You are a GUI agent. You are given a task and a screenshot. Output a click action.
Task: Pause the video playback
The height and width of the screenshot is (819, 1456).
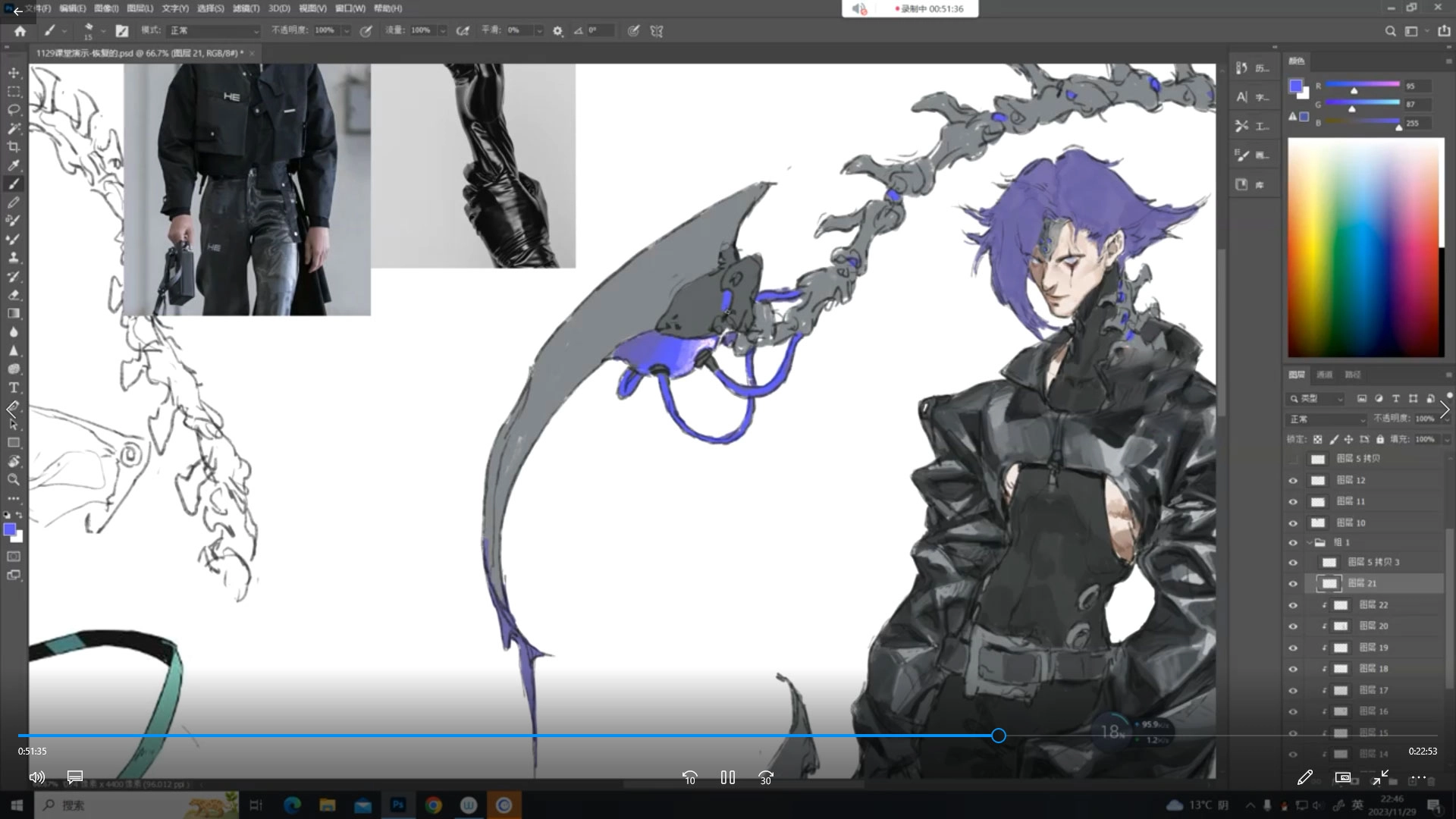727,777
